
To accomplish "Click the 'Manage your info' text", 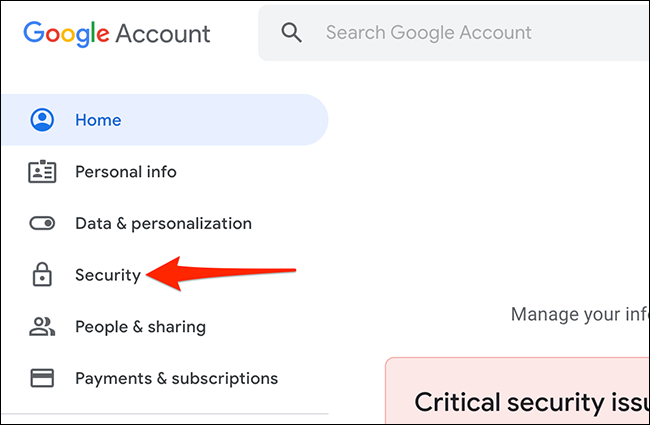I will point(580,314).
